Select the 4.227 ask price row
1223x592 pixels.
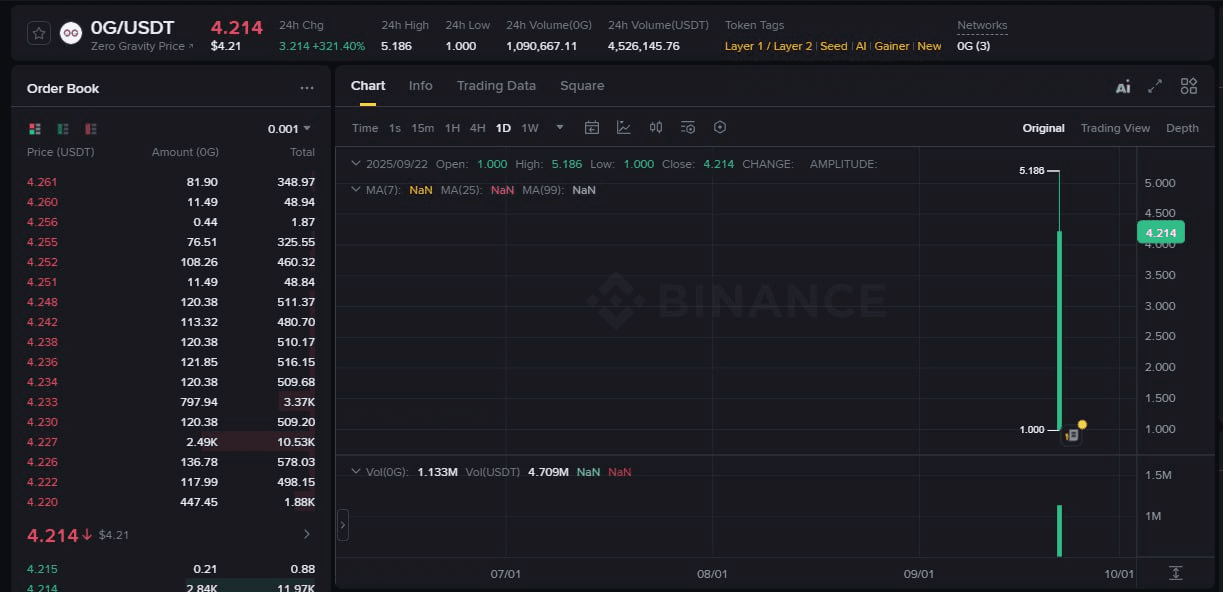[x=171, y=442]
